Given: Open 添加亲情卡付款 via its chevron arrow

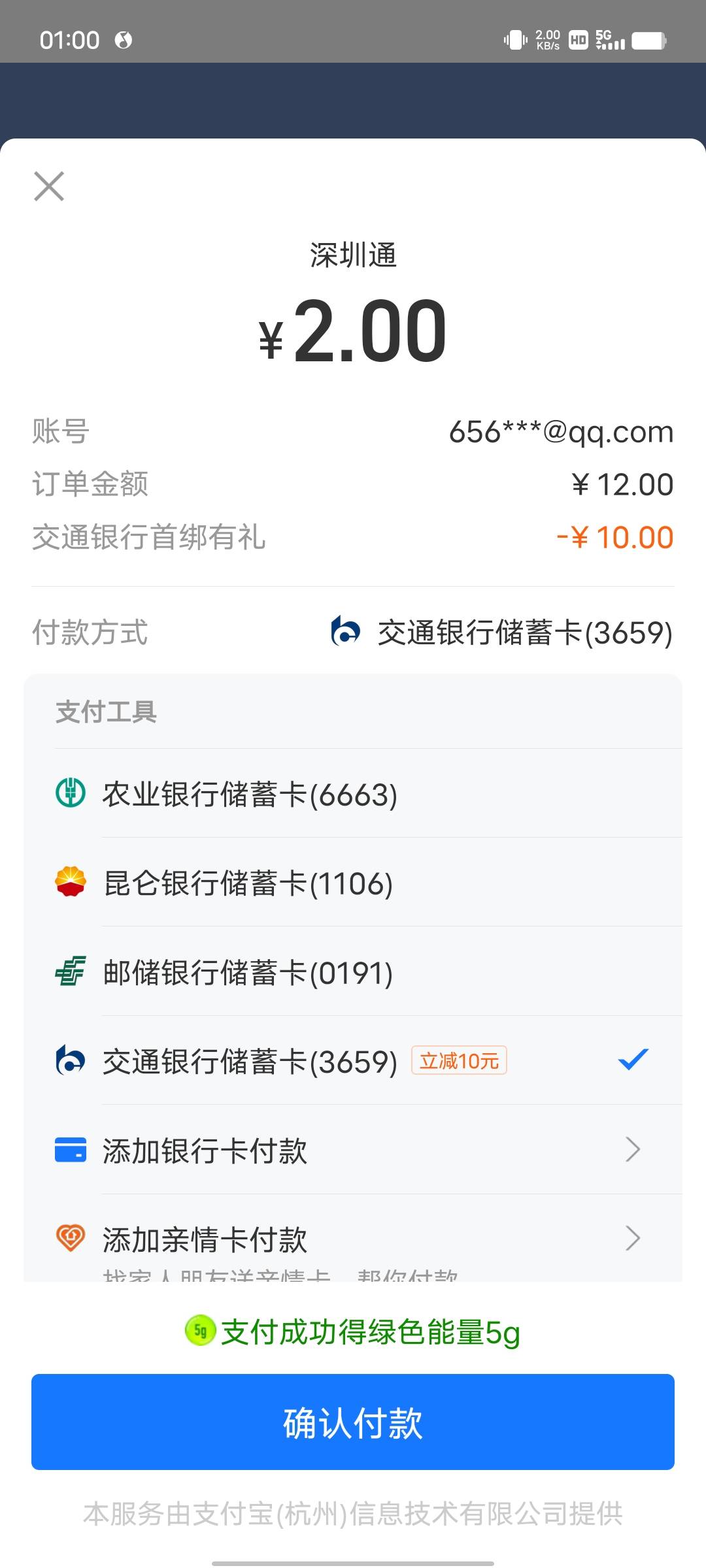Looking at the screenshot, I should (x=632, y=1238).
